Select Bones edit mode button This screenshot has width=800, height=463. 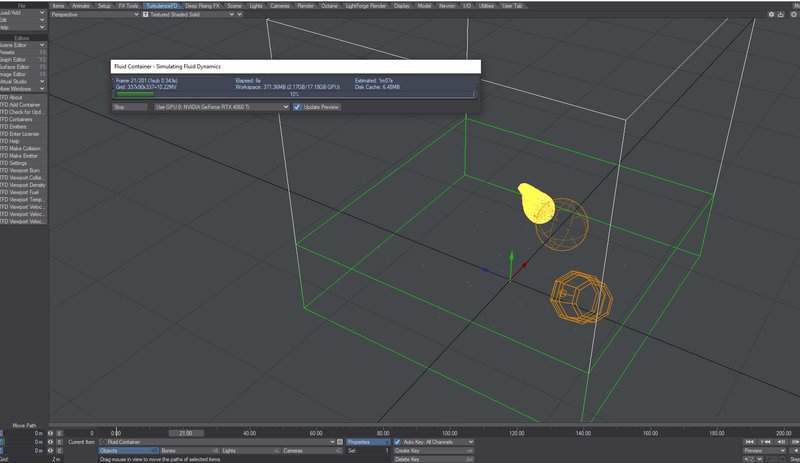pyautogui.click(x=189, y=451)
